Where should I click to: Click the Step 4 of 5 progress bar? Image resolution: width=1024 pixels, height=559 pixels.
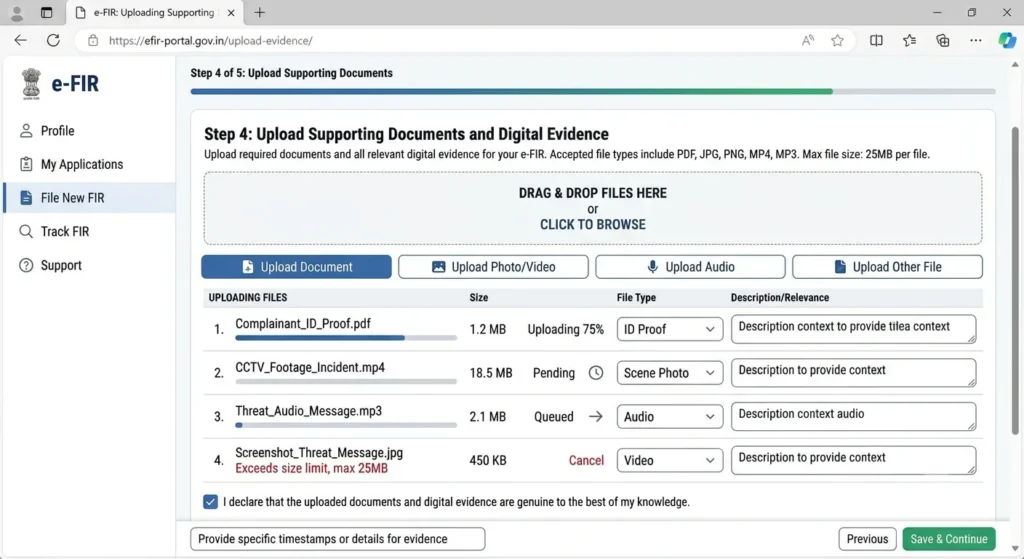[x=593, y=91]
